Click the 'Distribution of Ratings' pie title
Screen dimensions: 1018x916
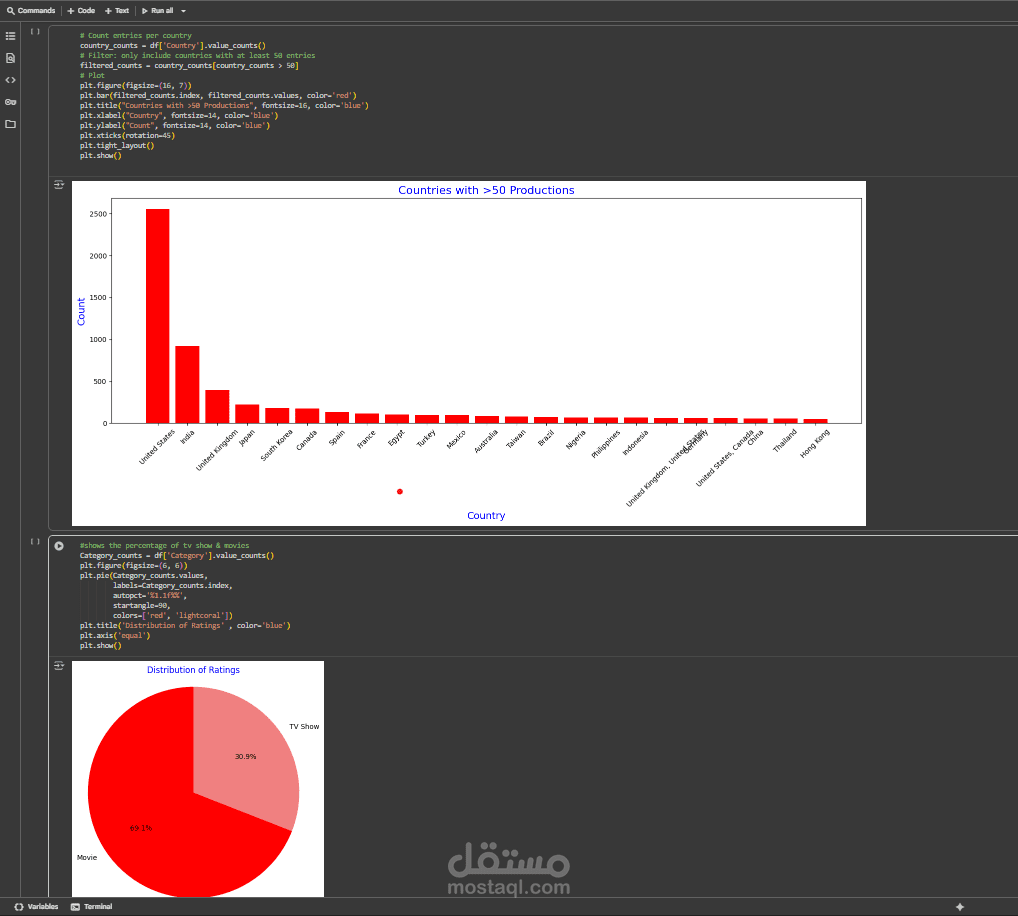(193, 670)
